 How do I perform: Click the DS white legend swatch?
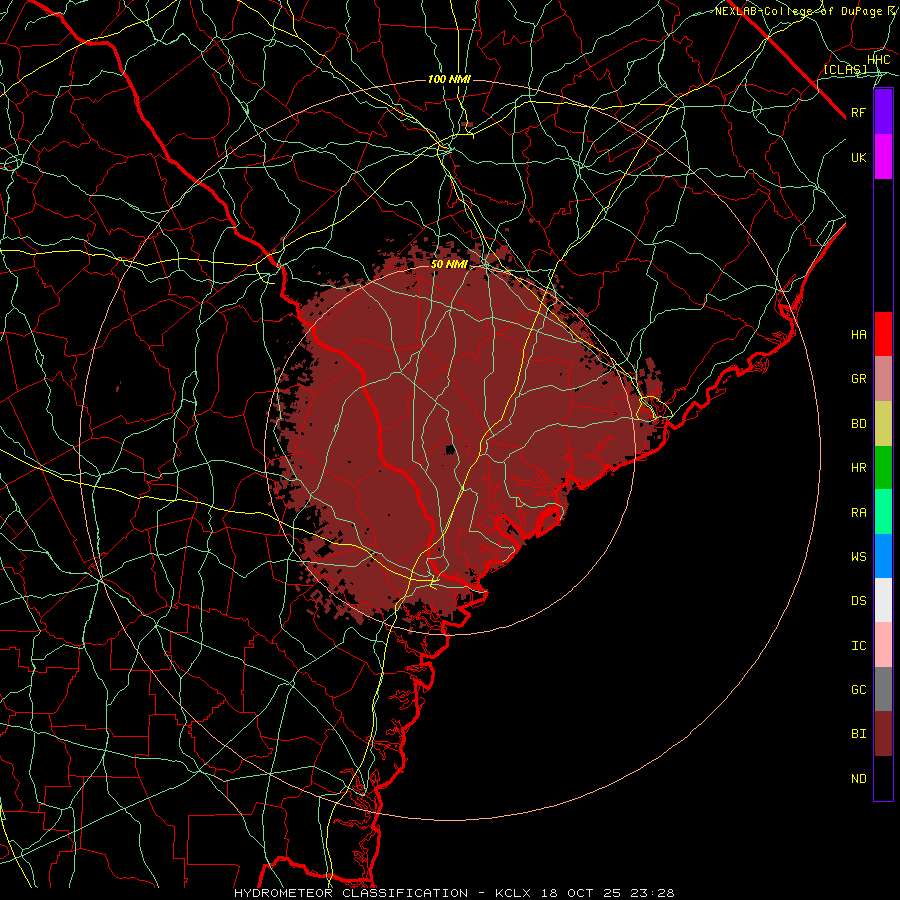pos(883,600)
